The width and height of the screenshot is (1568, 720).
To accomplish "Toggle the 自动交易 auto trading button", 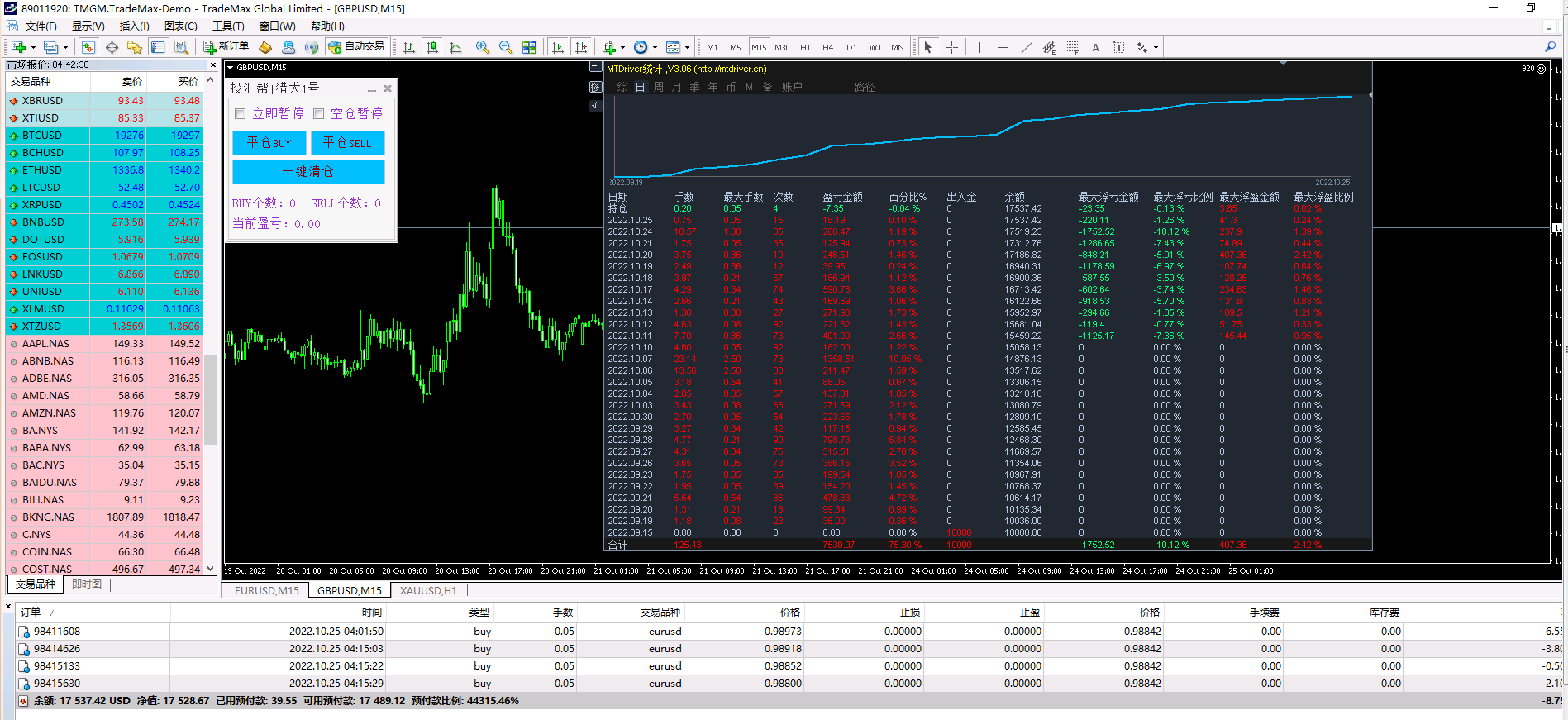I will [356, 47].
